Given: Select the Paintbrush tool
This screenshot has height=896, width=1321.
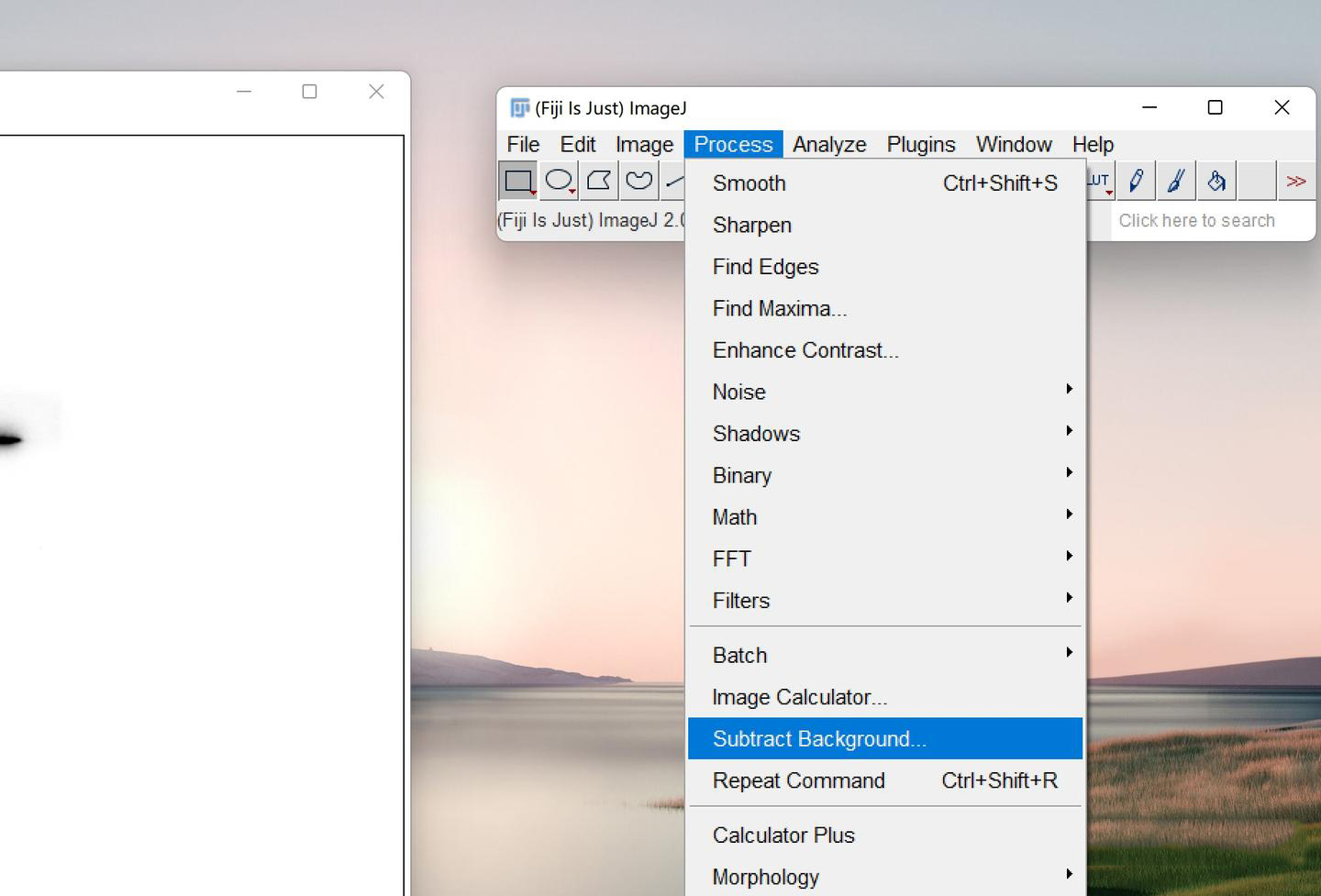Looking at the screenshot, I should point(1176,181).
